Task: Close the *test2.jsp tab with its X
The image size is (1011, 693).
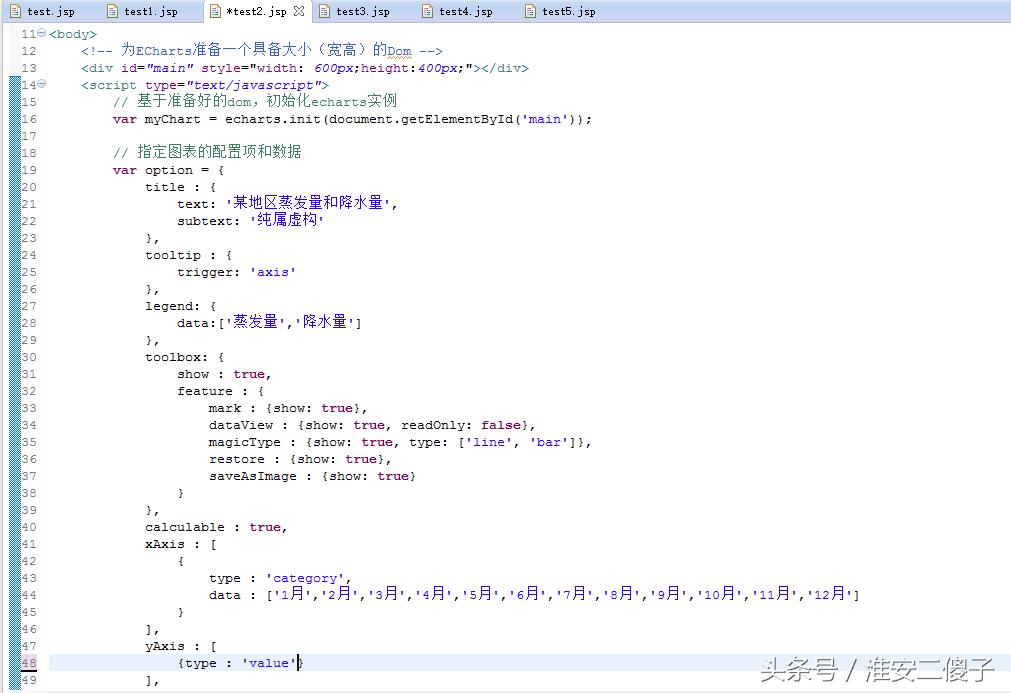Action: (x=299, y=11)
